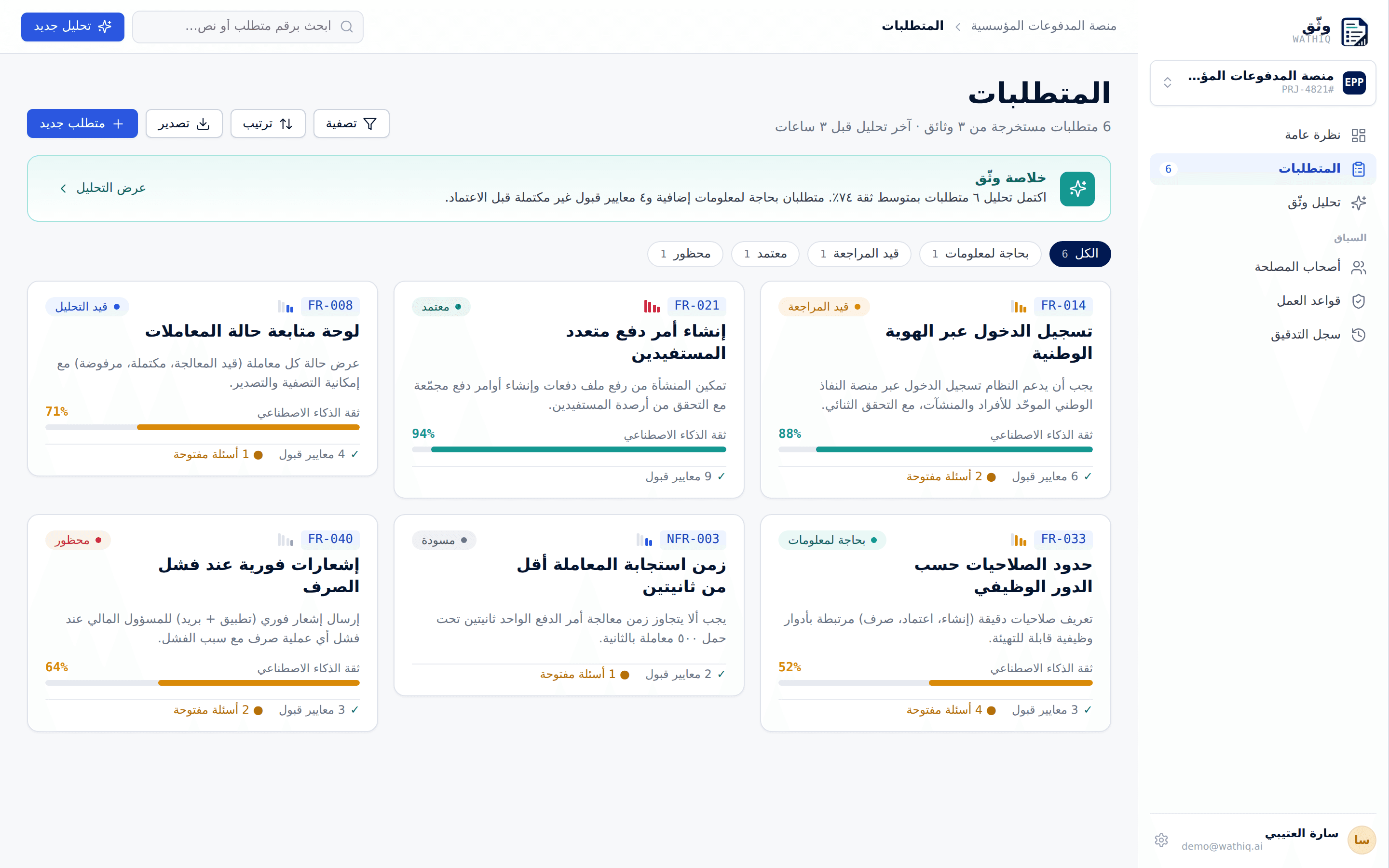
Task: Select the الكل filter chip
Action: [1080, 254]
